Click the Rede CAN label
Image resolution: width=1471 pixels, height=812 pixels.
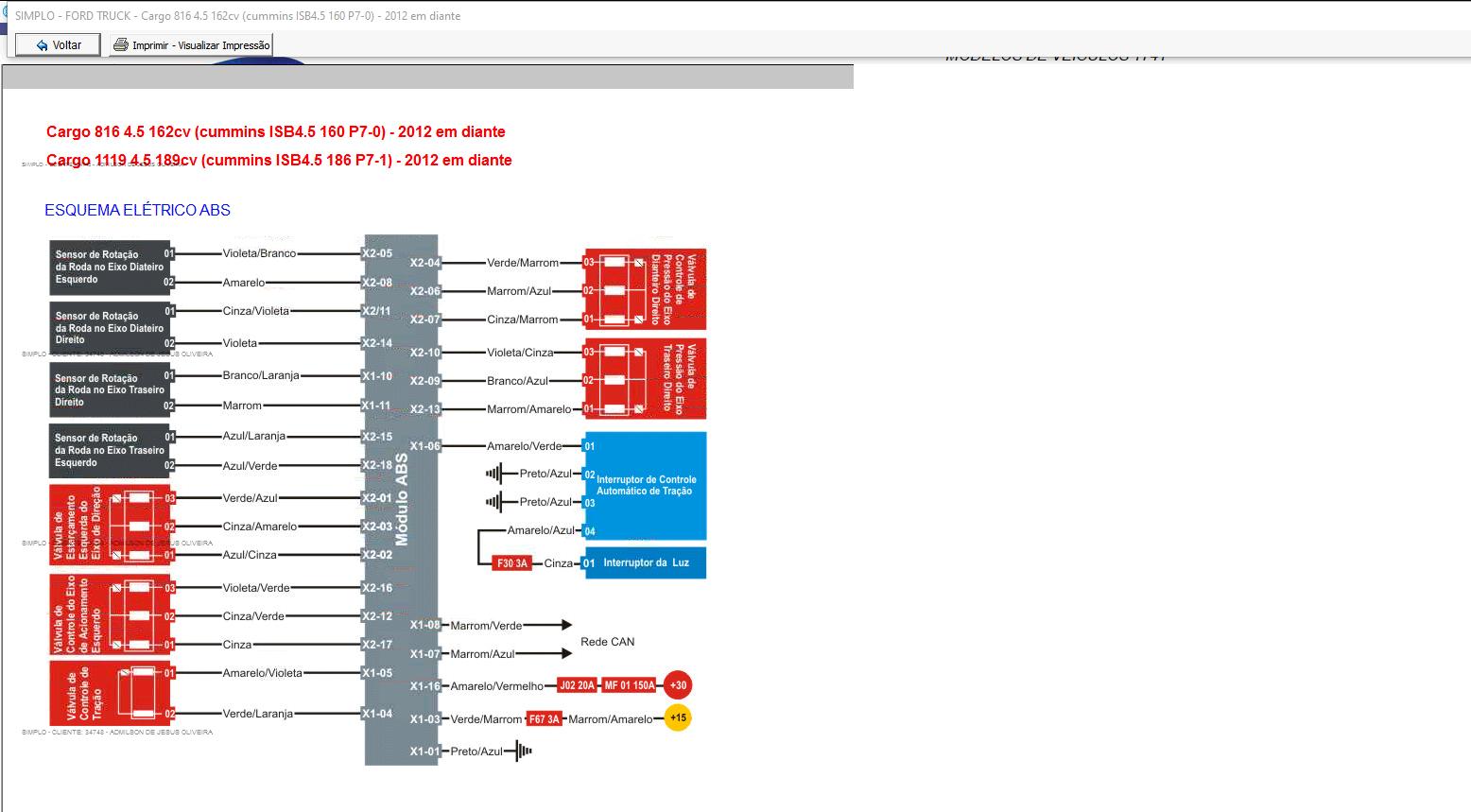click(607, 642)
